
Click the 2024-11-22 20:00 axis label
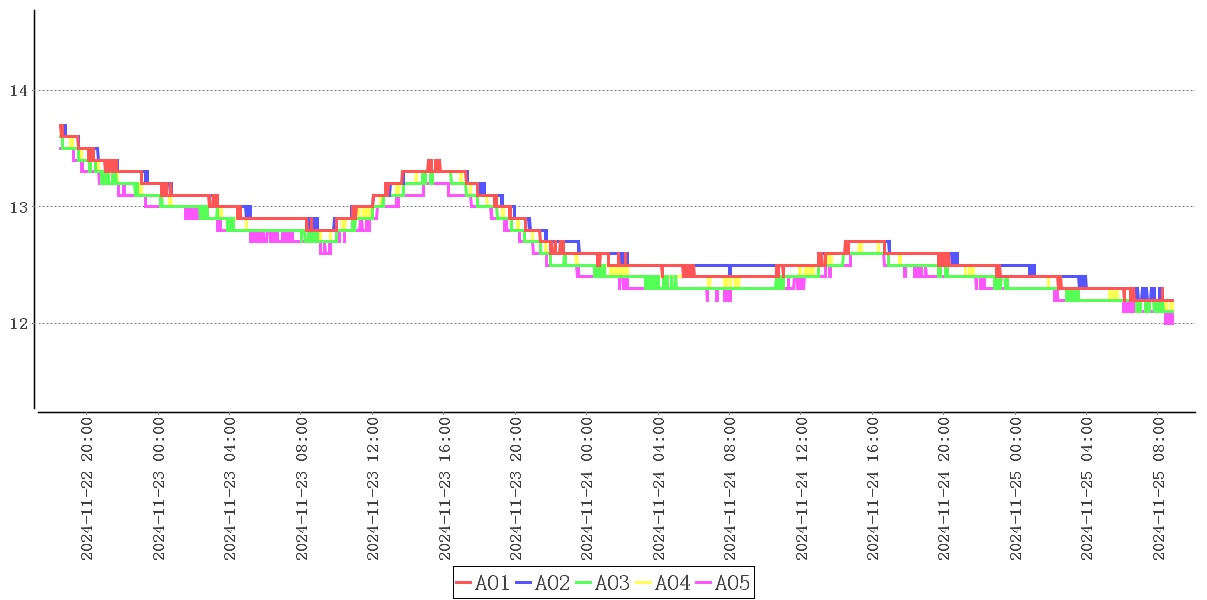point(87,489)
